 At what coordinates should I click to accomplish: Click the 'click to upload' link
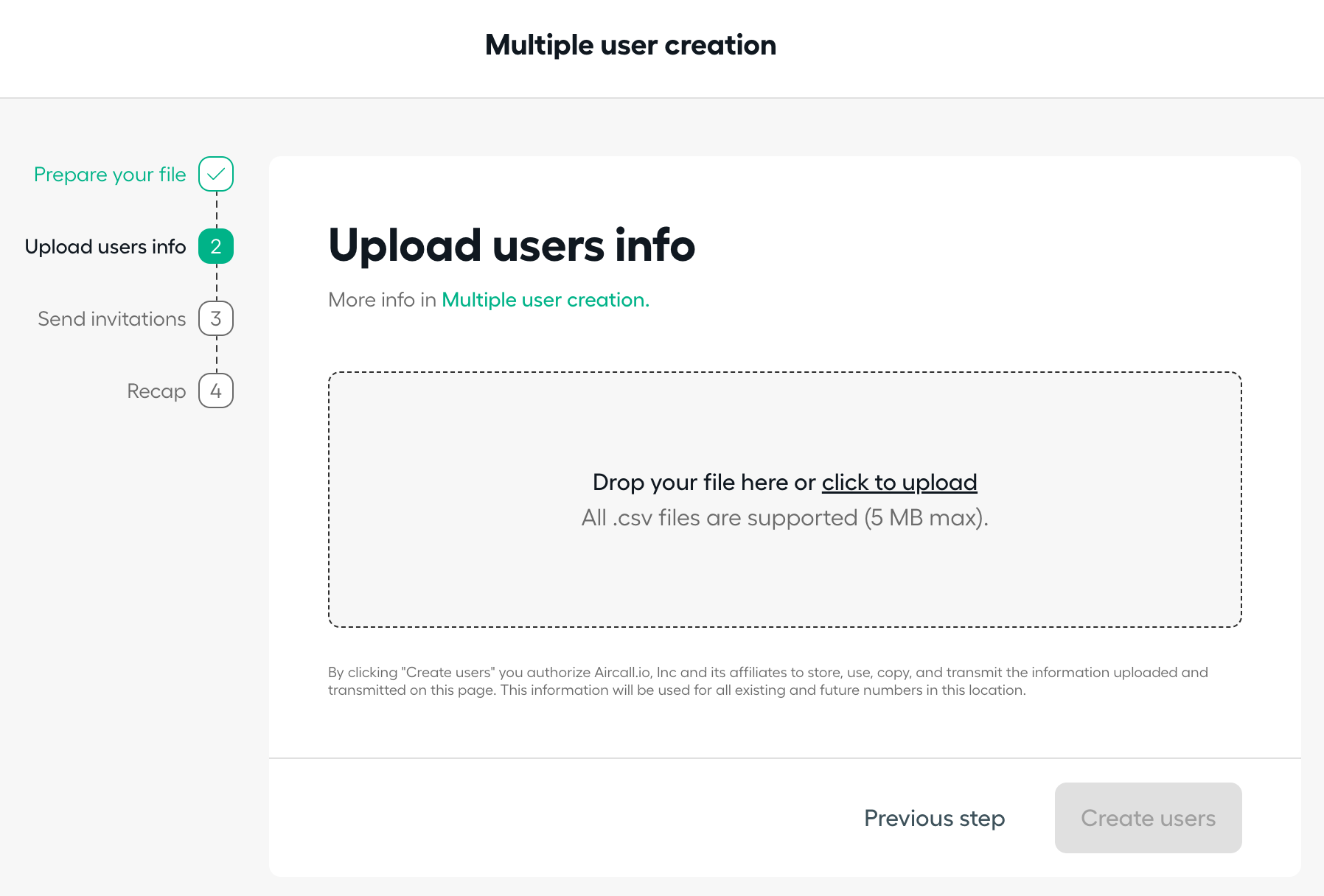pos(899,482)
